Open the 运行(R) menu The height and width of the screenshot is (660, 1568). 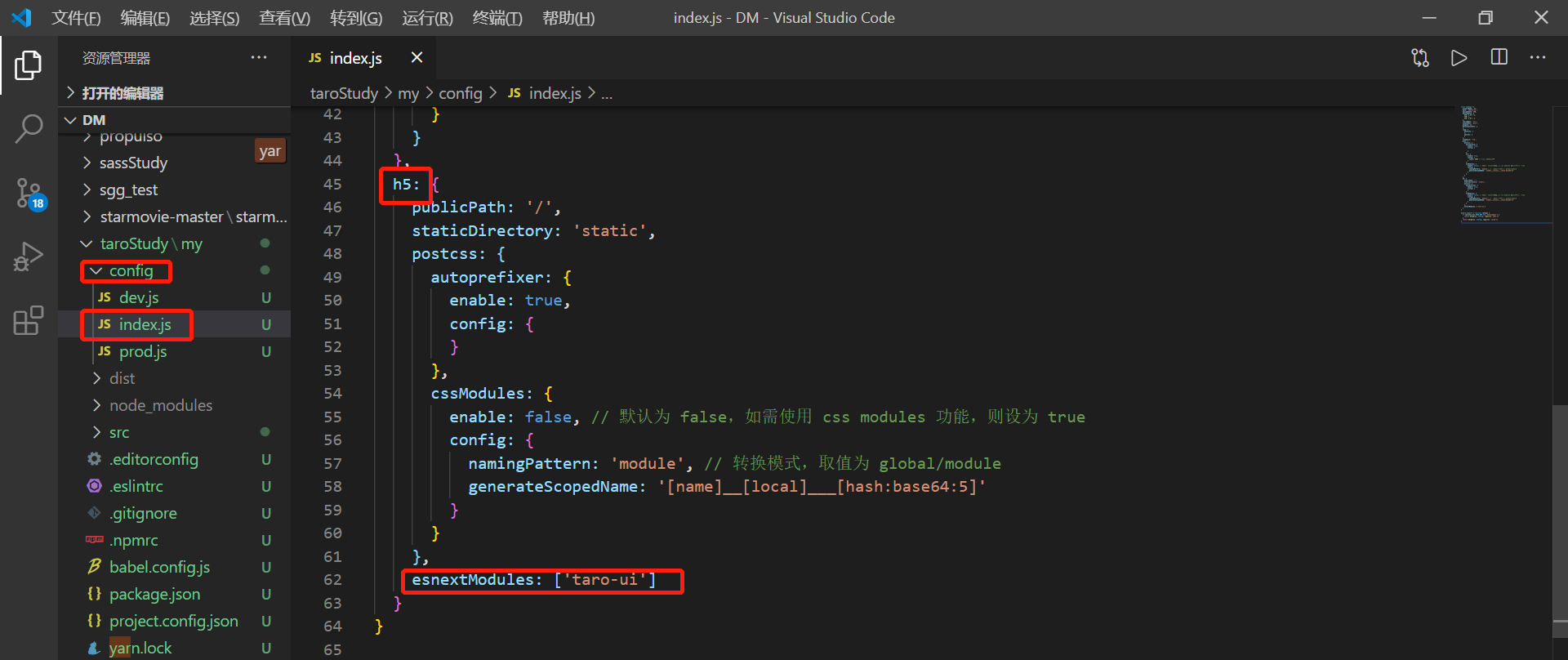point(427,18)
